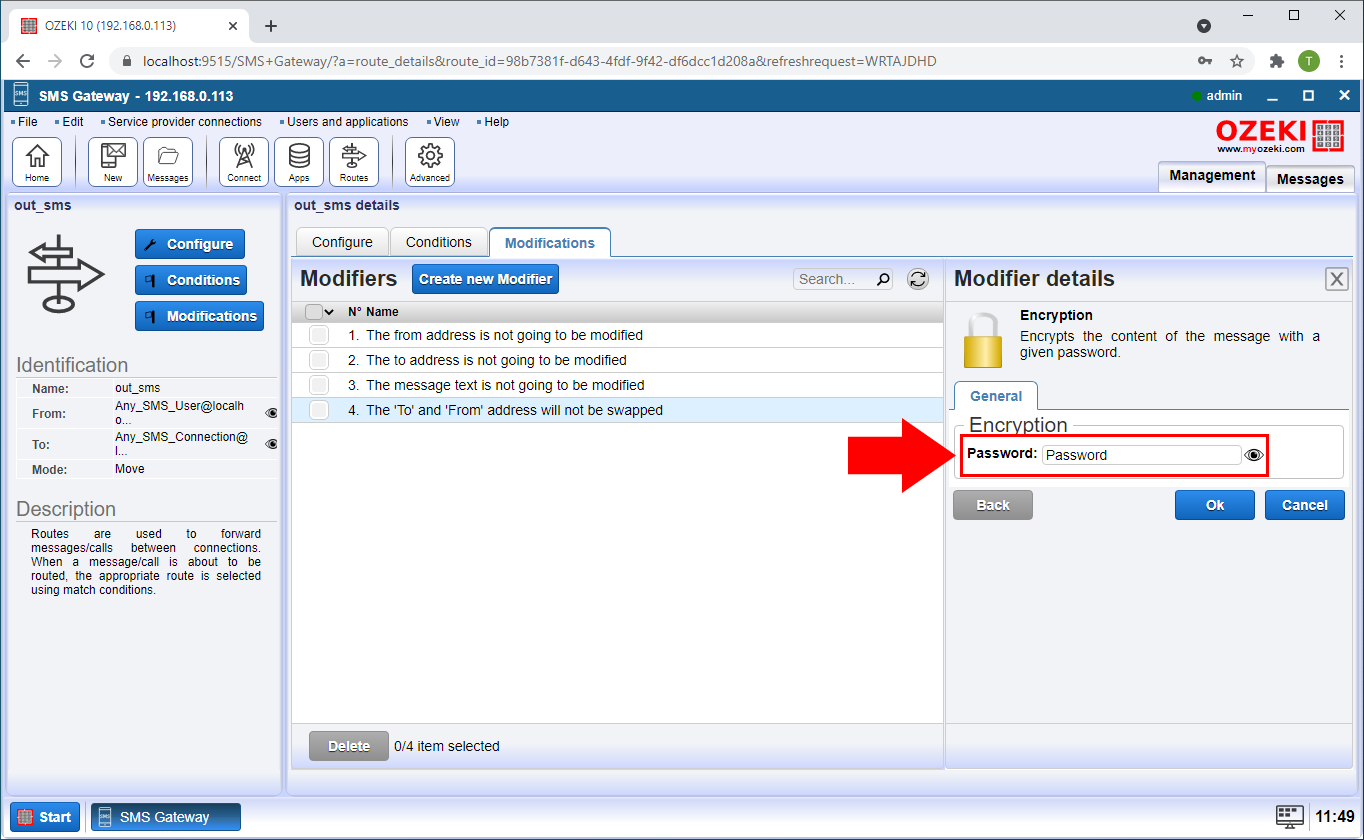Click the OZEKI logo
1364x840 pixels.
coord(1279,135)
